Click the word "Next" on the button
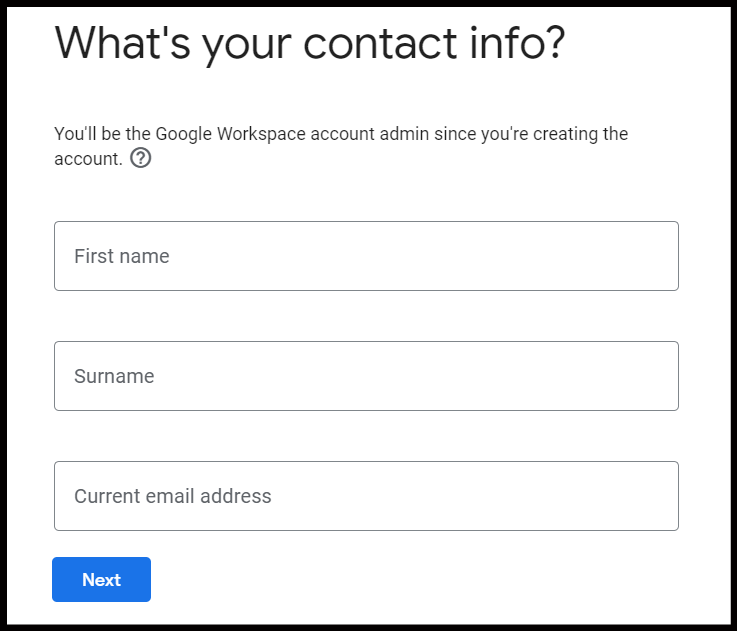Viewport: 737px width, 631px height. pyautogui.click(x=102, y=579)
